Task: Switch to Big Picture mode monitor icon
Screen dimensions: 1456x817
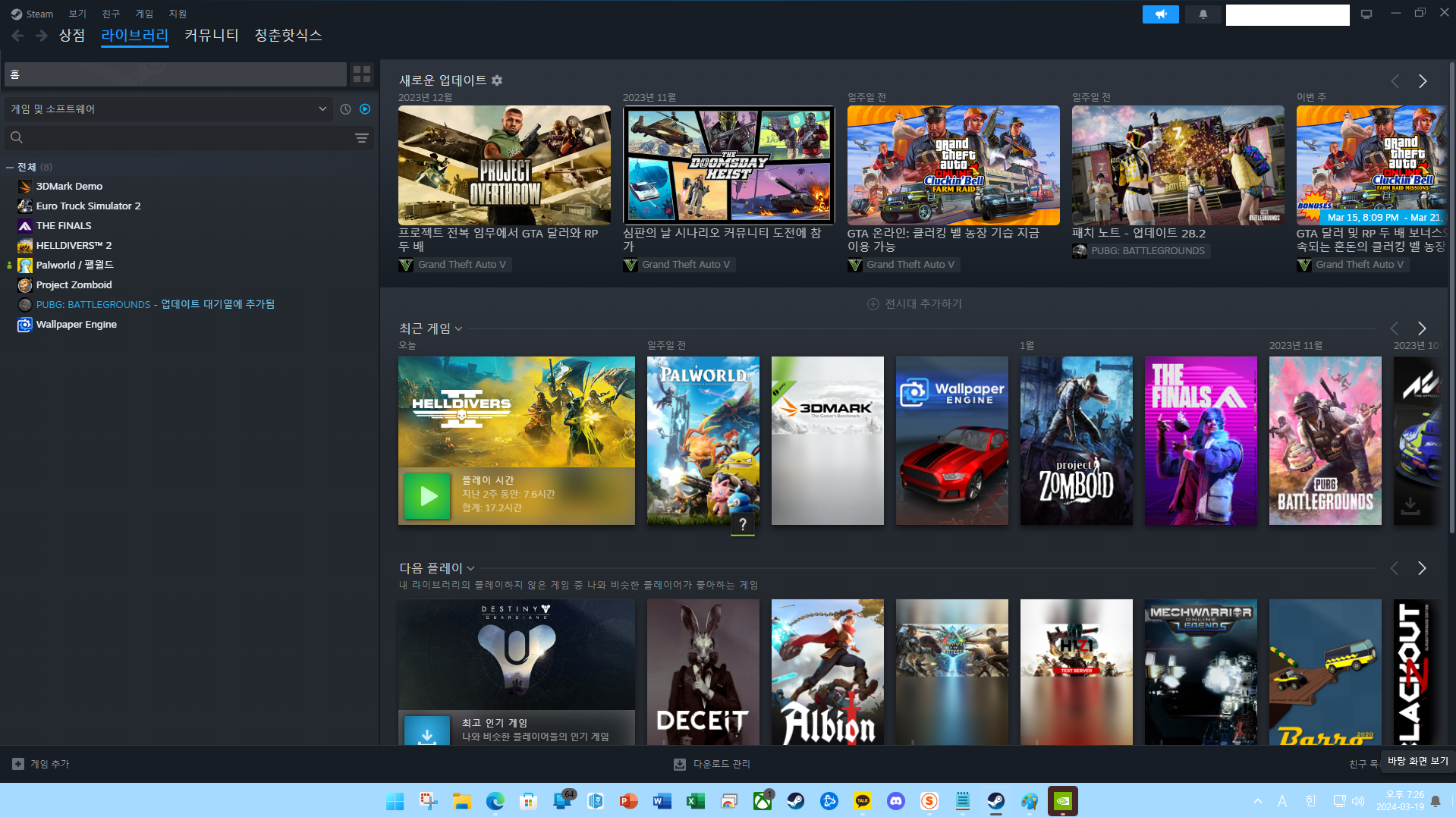Action: pyautogui.click(x=1366, y=14)
